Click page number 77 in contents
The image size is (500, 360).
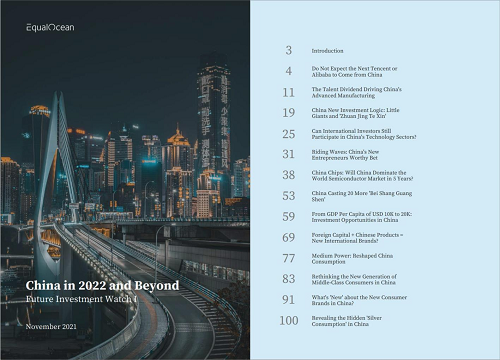coord(289,258)
